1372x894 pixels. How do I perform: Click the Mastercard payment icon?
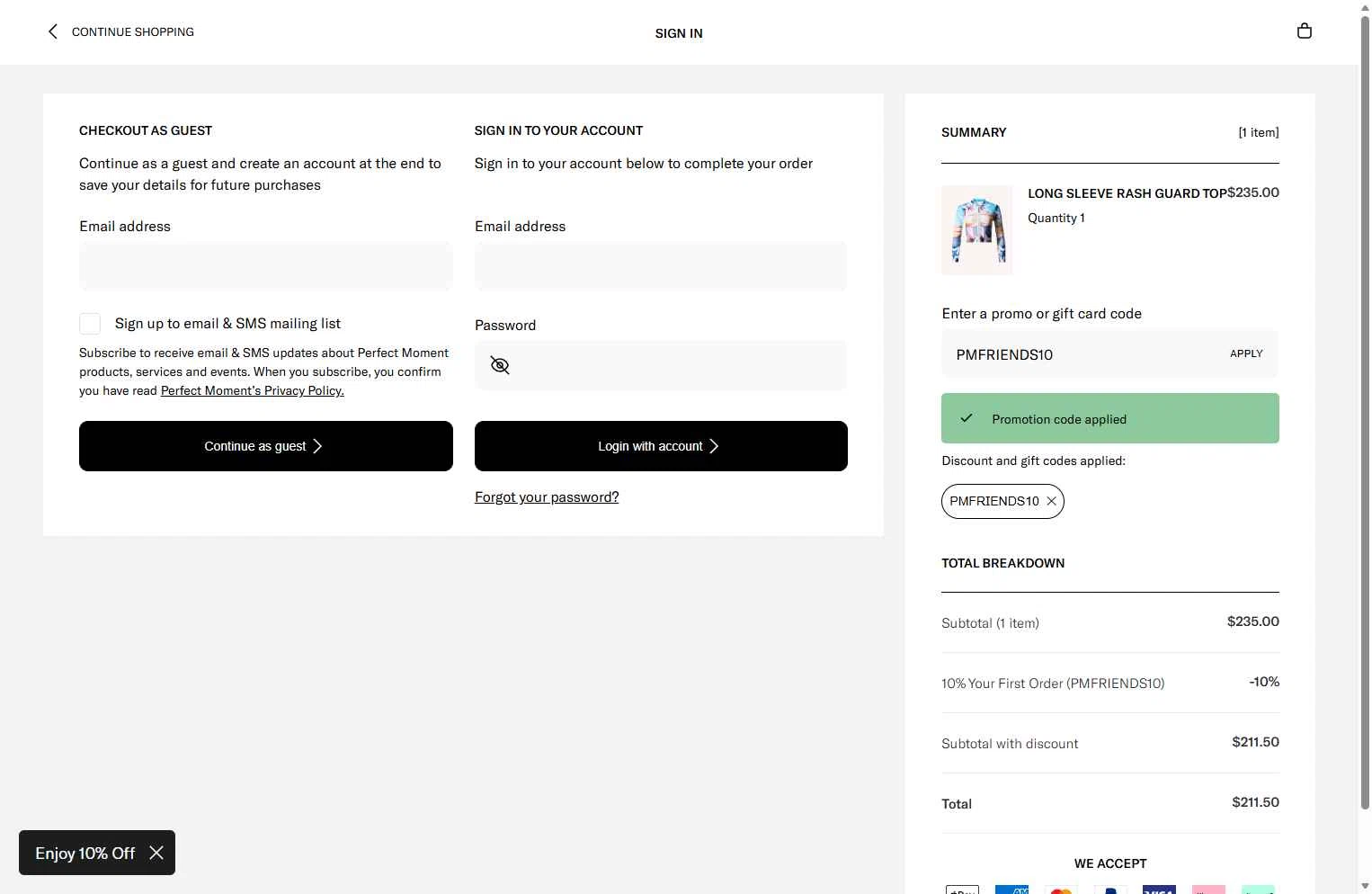coord(1061,890)
